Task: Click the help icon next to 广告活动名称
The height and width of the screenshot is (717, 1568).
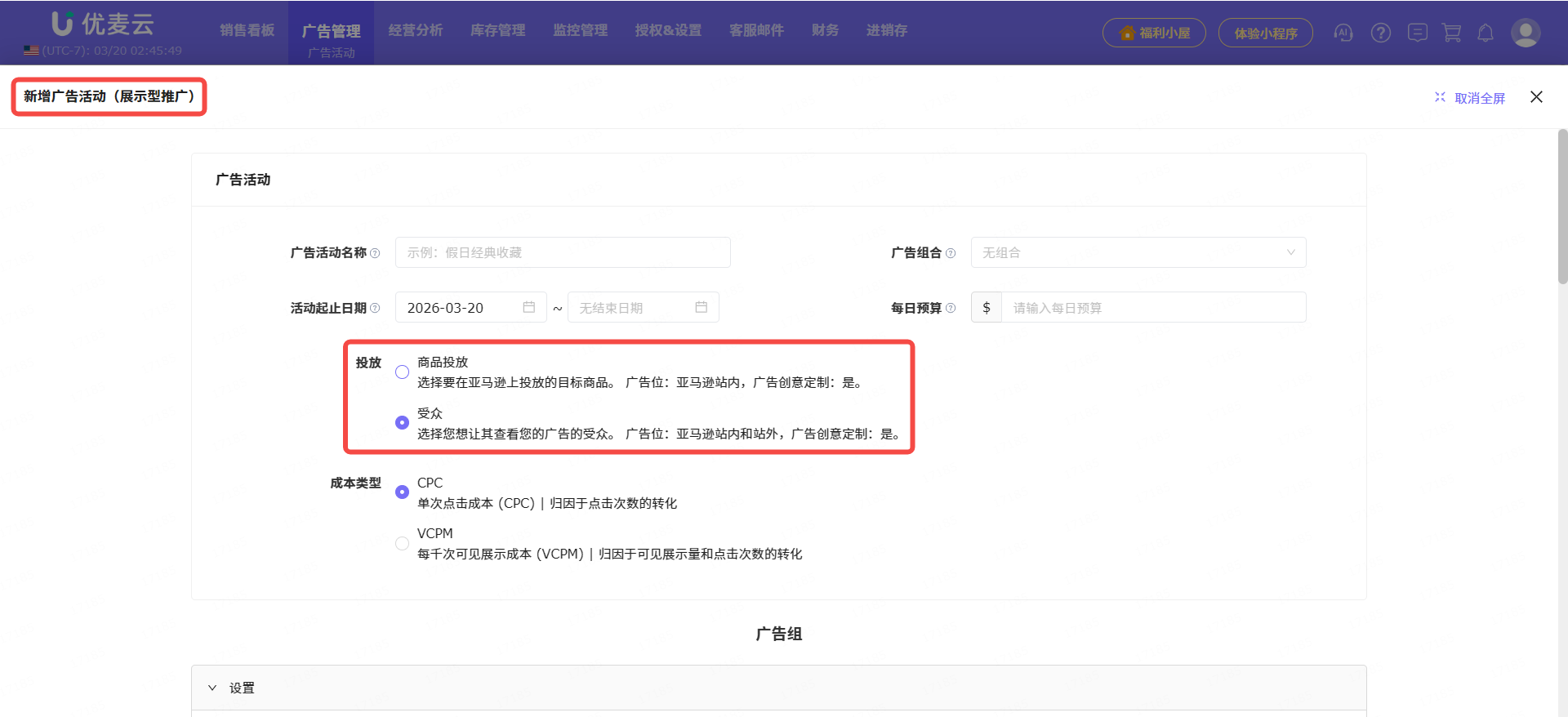Action: pyautogui.click(x=375, y=253)
